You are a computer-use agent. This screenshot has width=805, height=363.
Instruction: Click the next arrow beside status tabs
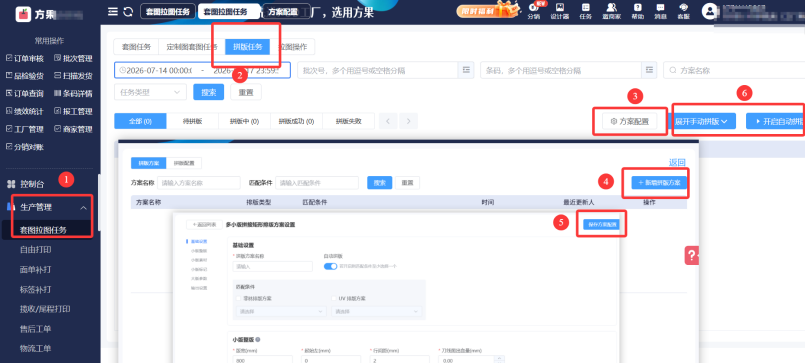pos(409,121)
